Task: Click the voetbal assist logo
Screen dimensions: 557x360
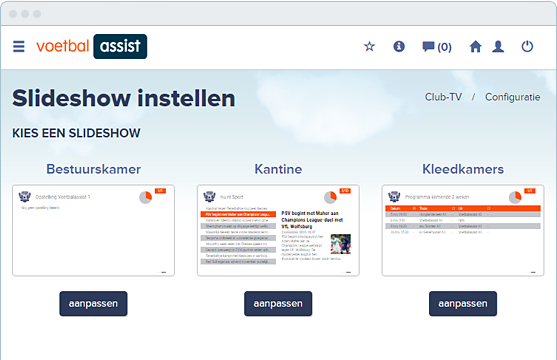Action: tap(91, 46)
